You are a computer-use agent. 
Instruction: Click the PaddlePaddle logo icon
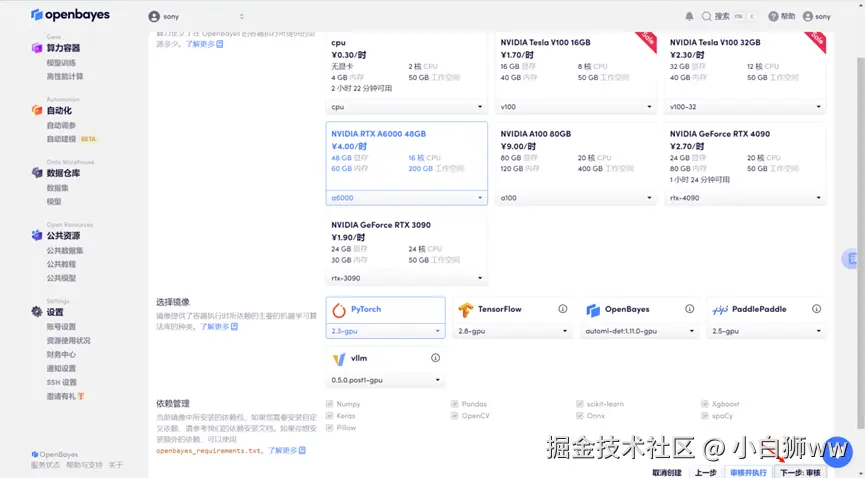click(x=720, y=310)
